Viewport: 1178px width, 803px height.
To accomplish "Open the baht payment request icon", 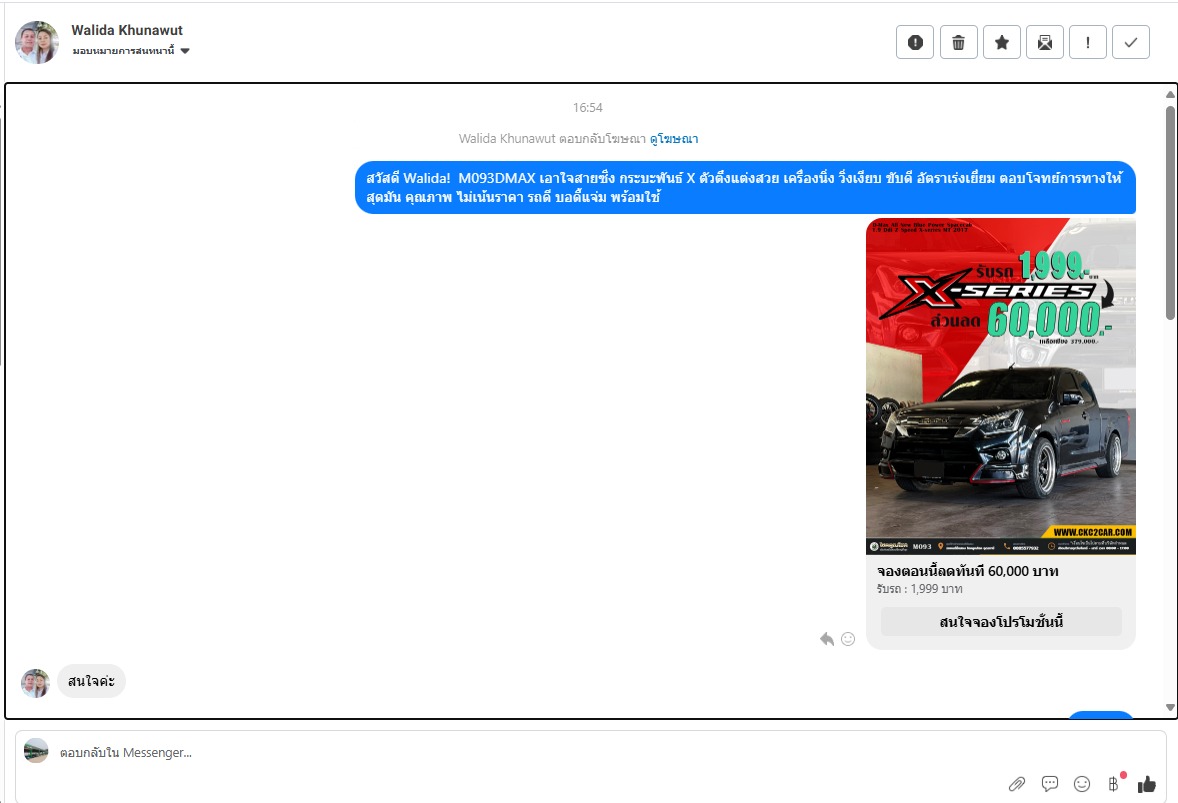I will (1113, 784).
